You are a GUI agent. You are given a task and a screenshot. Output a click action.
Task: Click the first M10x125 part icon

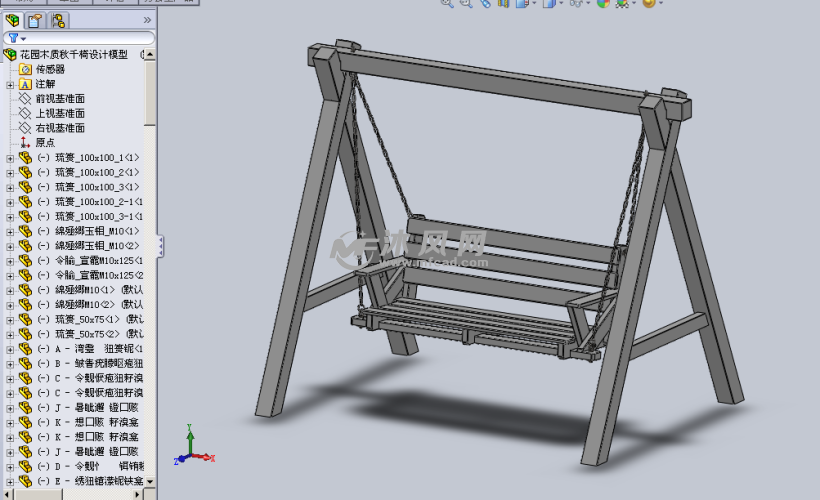(x=25, y=260)
